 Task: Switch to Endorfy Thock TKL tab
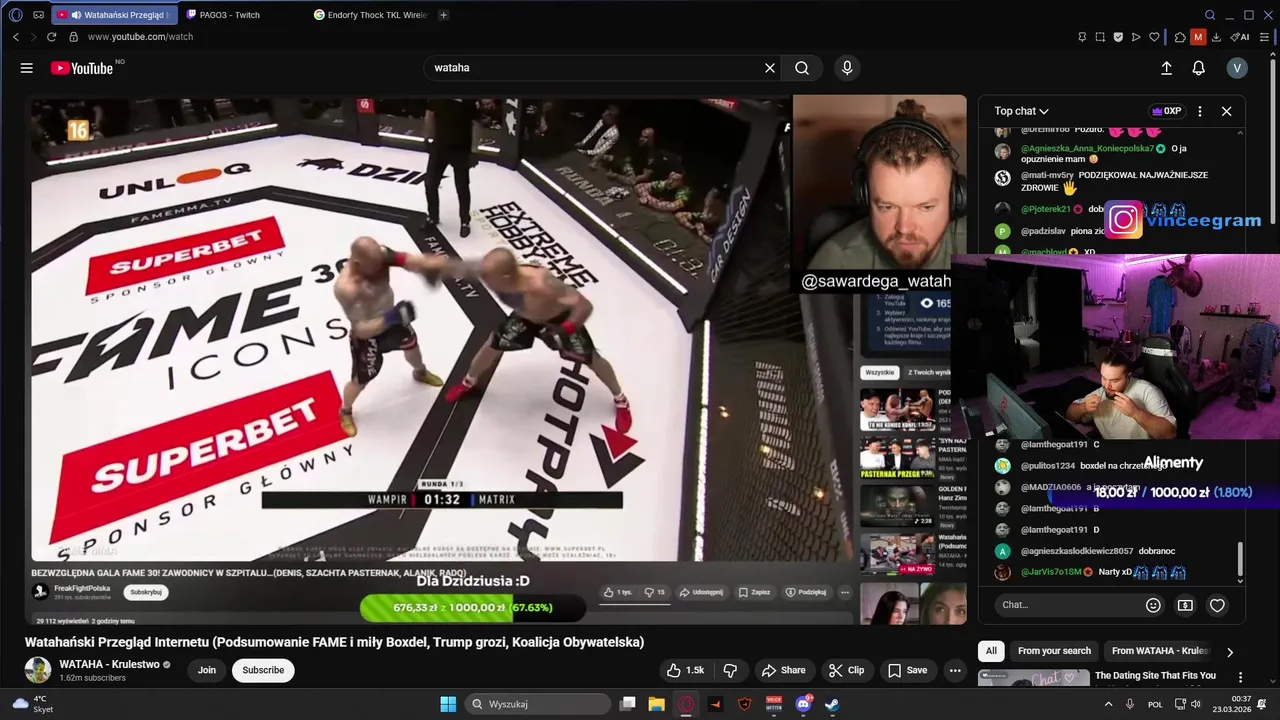[x=370, y=15]
